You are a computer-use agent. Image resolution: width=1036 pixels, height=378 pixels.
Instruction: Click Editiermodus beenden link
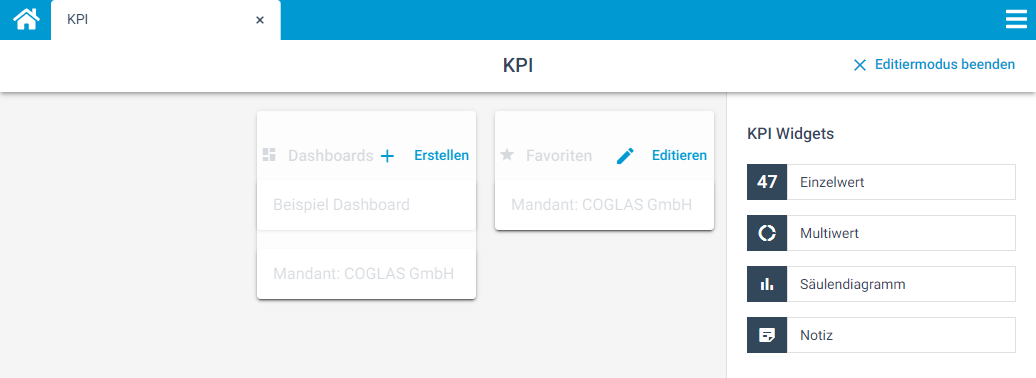[944, 65]
